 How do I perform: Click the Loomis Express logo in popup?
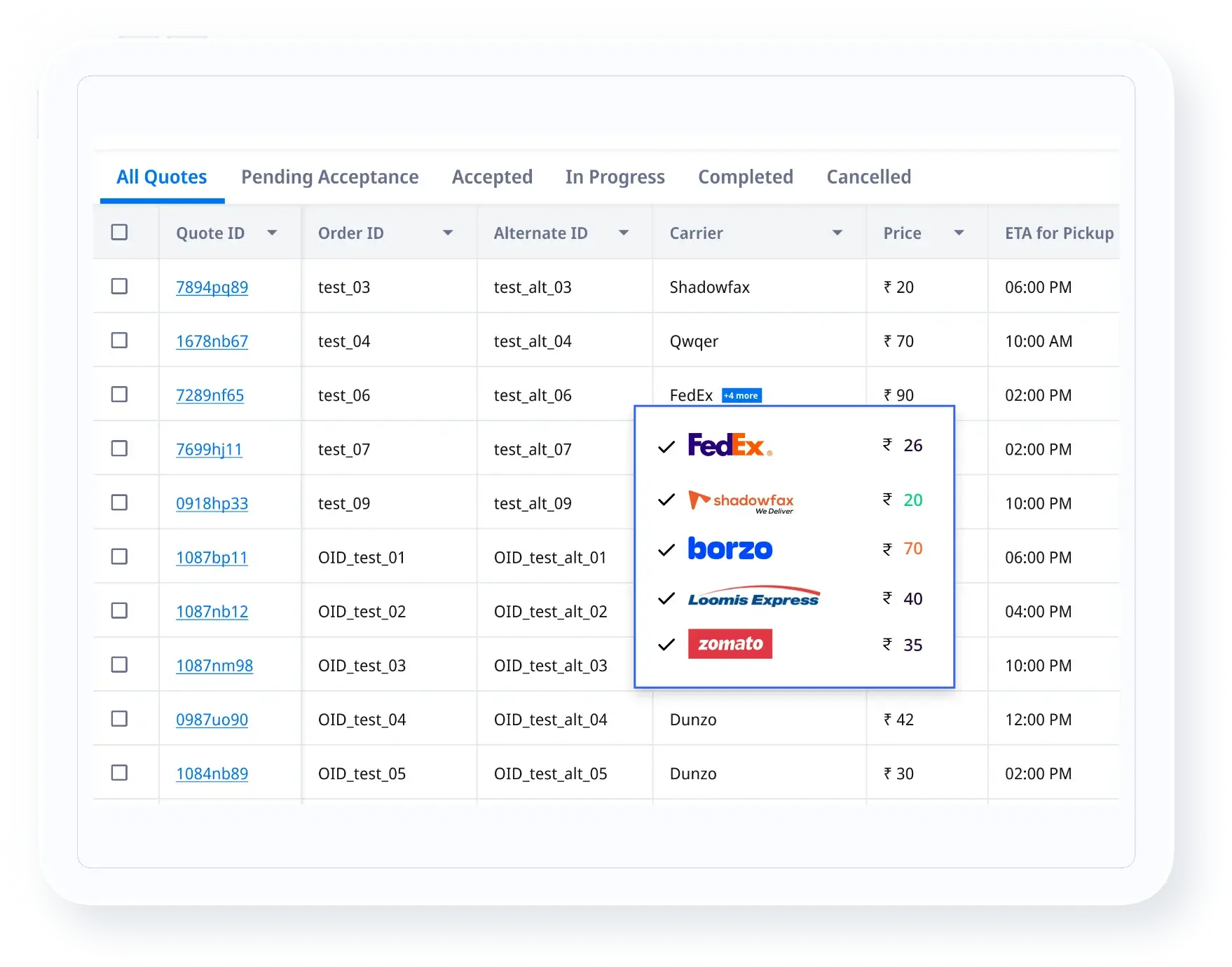(753, 597)
